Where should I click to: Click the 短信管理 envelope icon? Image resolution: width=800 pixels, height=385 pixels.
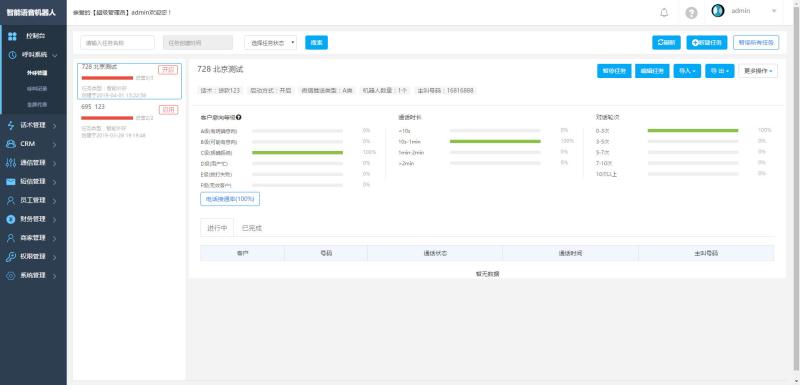tap(11, 182)
